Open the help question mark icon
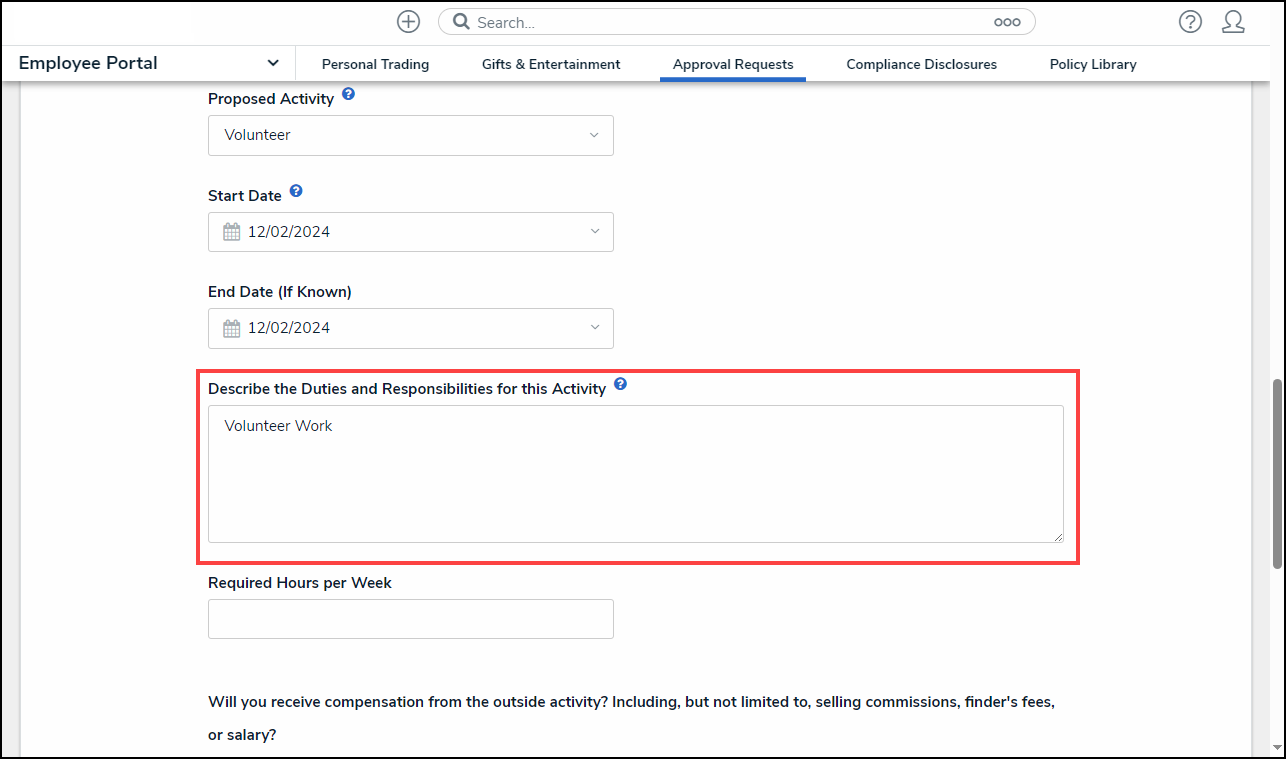The height and width of the screenshot is (759, 1286). coord(1190,22)
